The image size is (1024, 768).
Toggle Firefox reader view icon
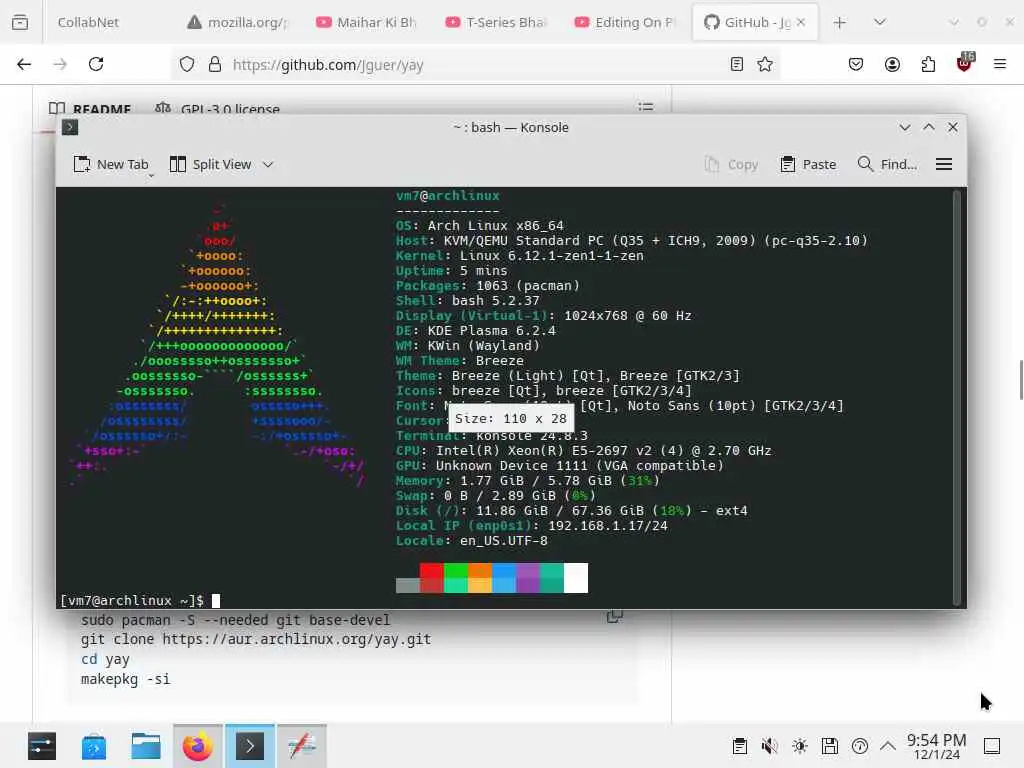point(737,64)
